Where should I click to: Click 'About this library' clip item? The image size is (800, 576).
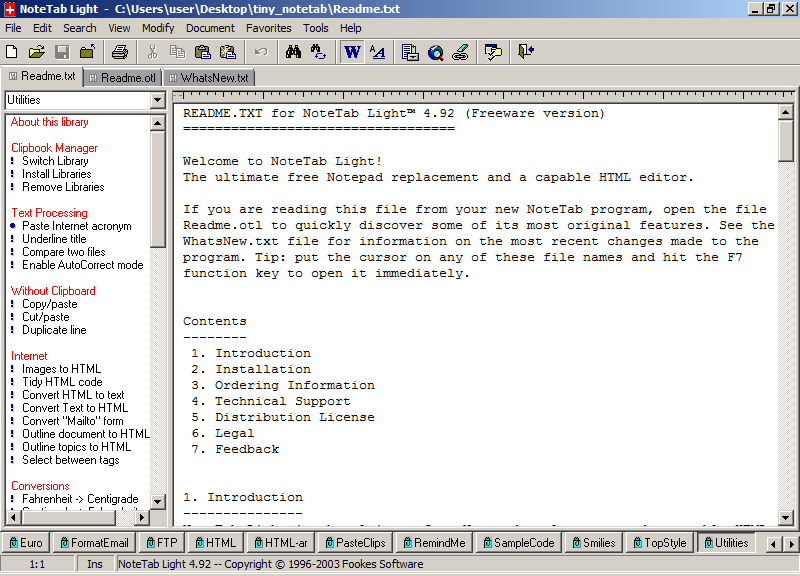pos(50,122)
